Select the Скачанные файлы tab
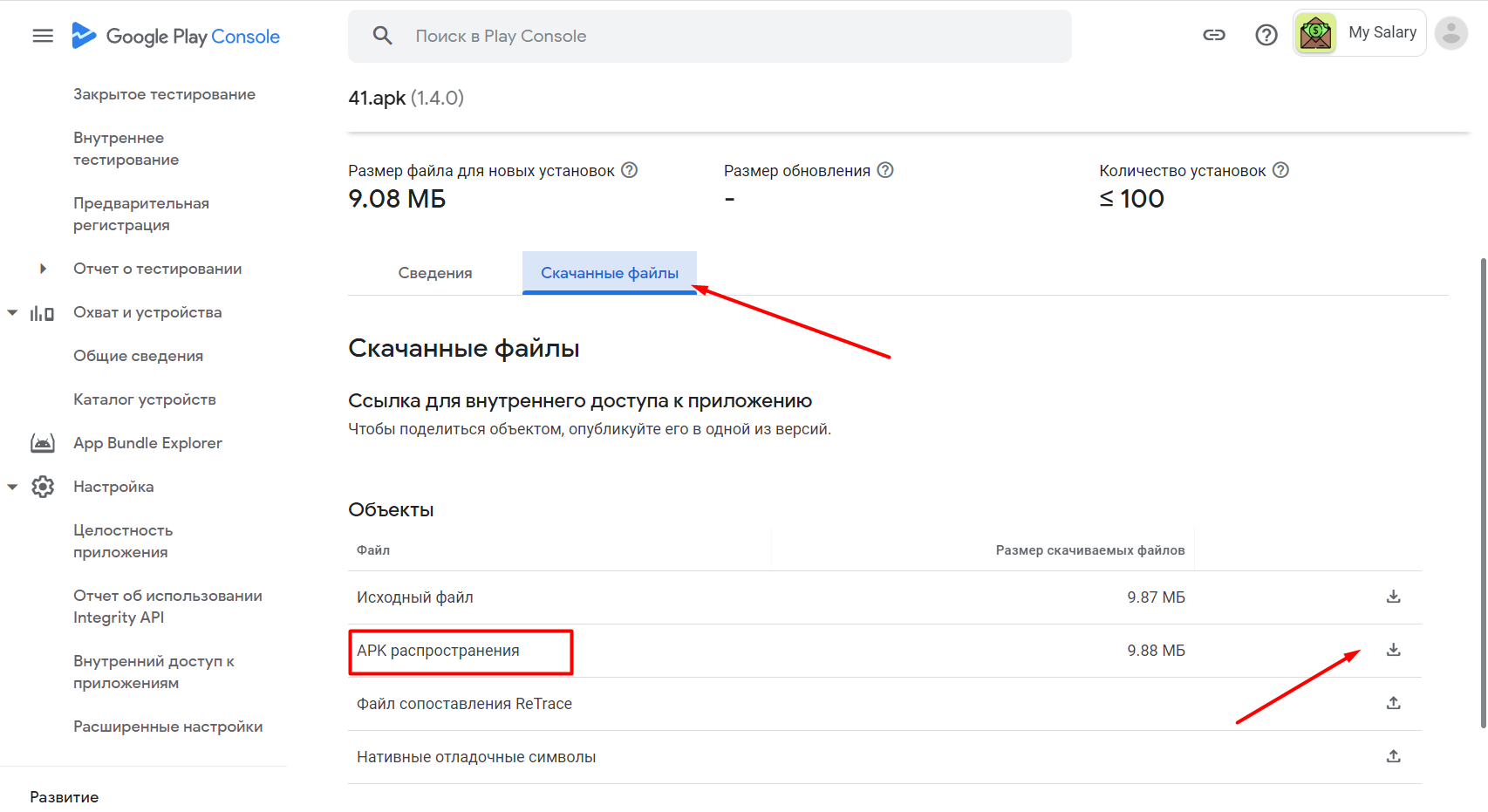Image resolution: width=1488 pixels, height=812 pixels. [x=609, y=273]
